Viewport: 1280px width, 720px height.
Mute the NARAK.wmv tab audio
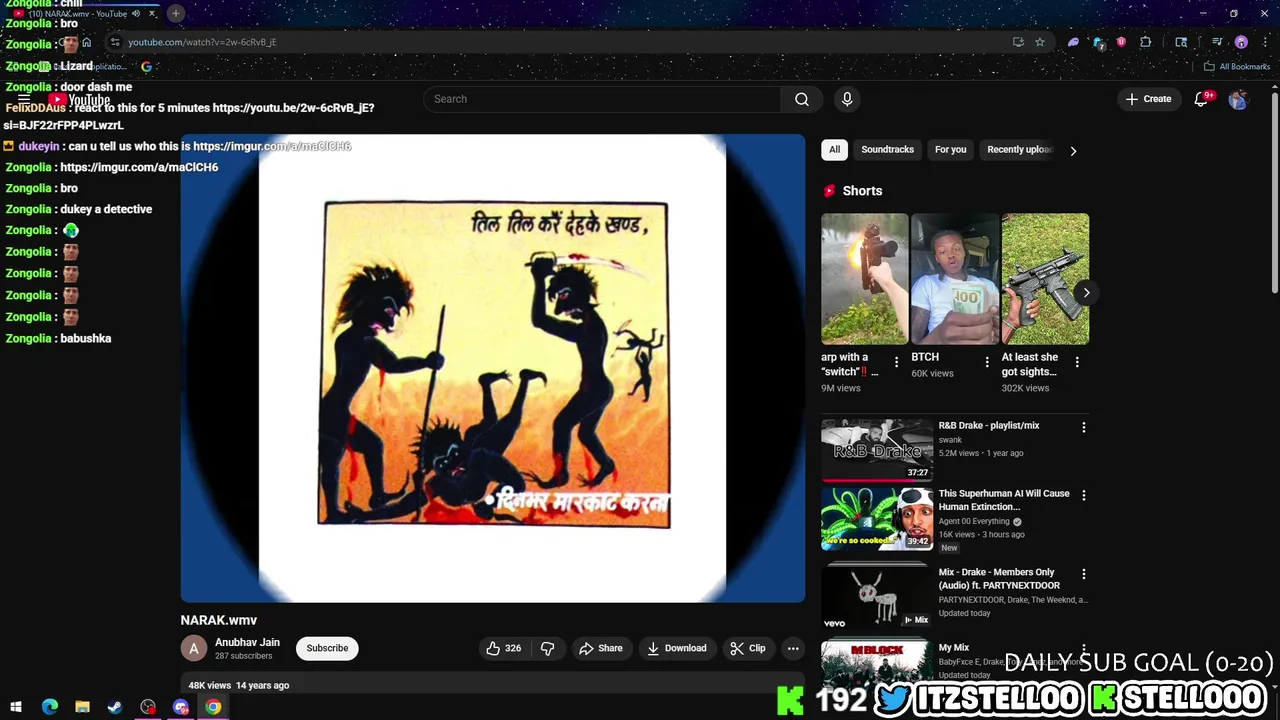[x=136, y=13]
